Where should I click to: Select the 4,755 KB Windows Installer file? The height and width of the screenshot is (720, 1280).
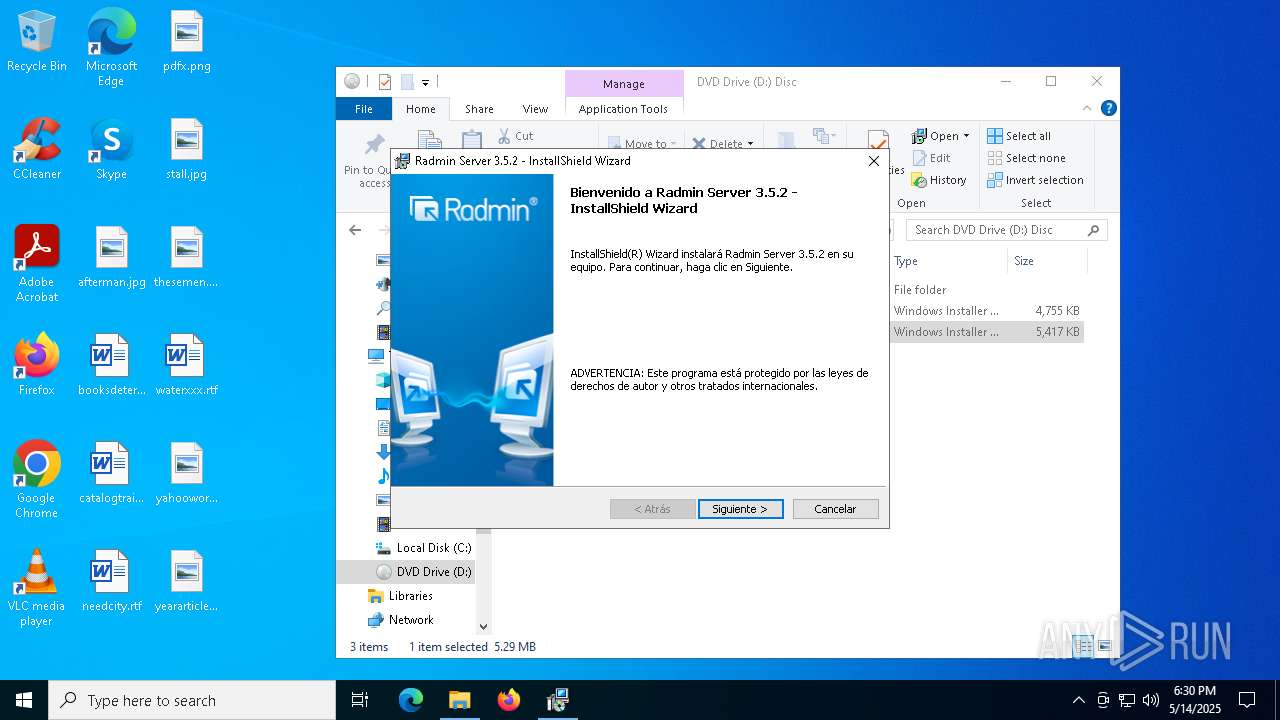point(986,311)
